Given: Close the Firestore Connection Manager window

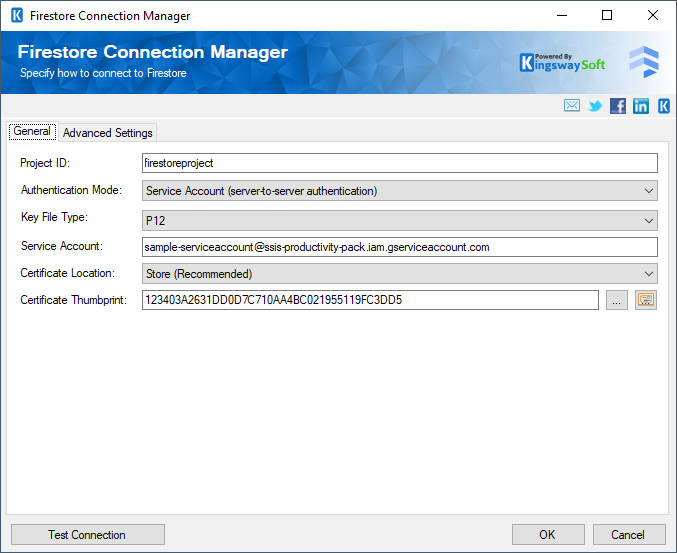Looking at the screenshot, I should tap(653, 16).
